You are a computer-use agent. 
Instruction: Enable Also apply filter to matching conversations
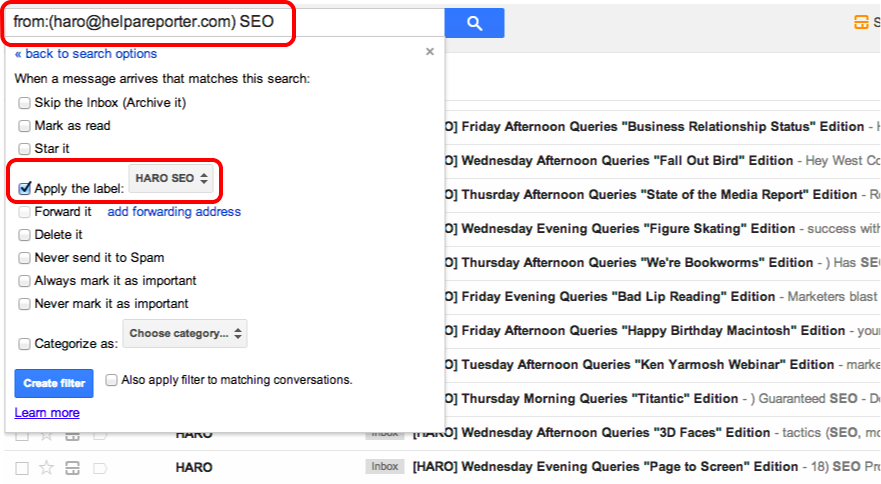tap(111, 380)
